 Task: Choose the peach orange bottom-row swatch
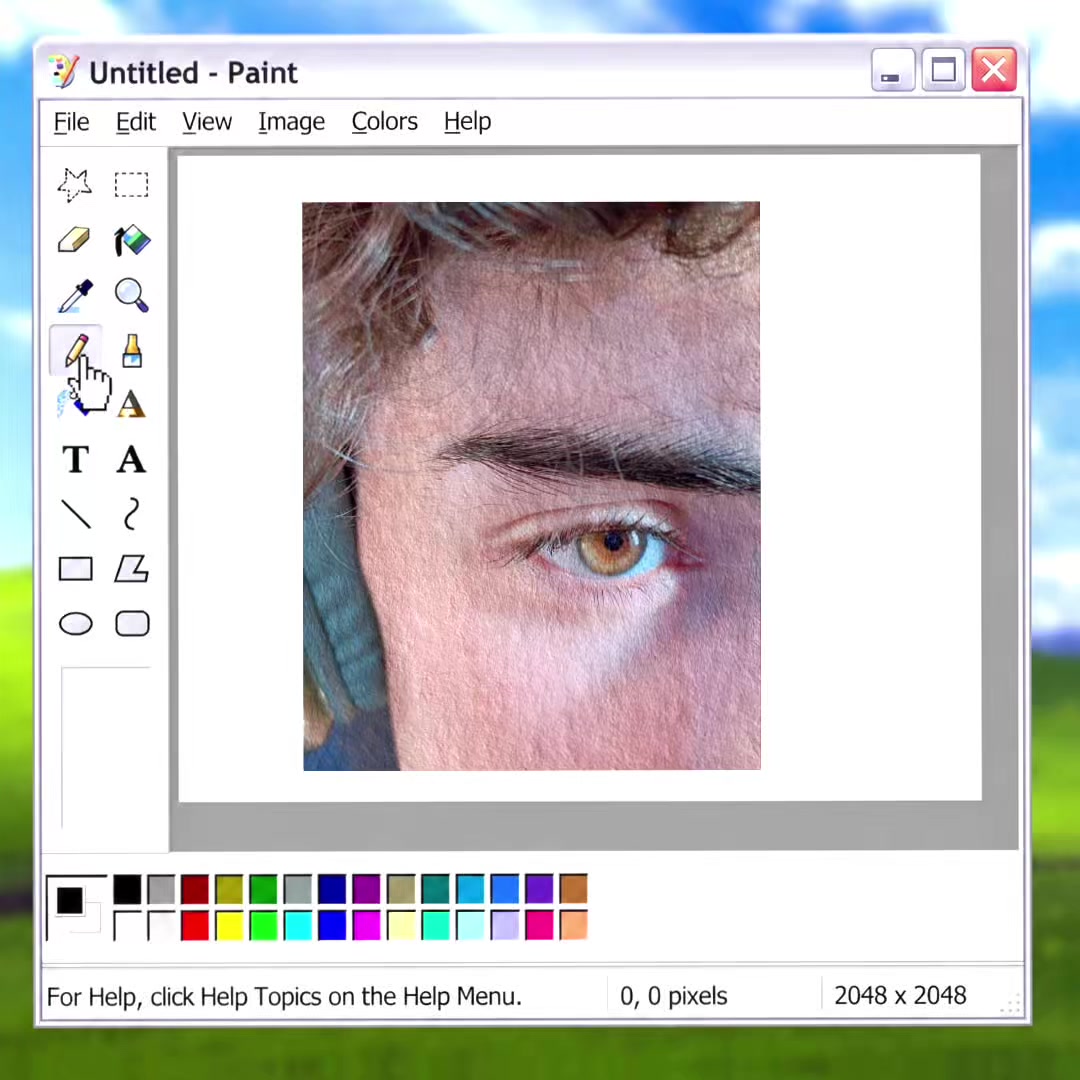coord(573,925)
